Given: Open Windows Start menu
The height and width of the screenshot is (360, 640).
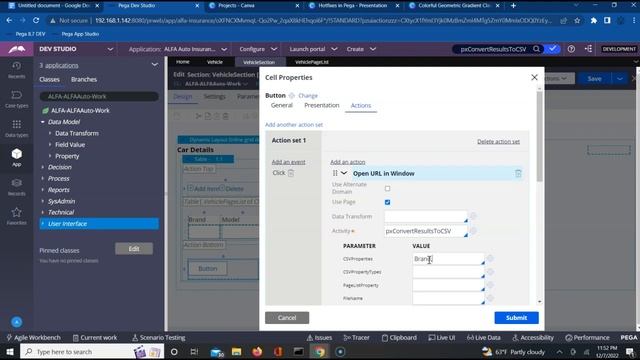Looking at the screenshot, I should coord(9,352).
